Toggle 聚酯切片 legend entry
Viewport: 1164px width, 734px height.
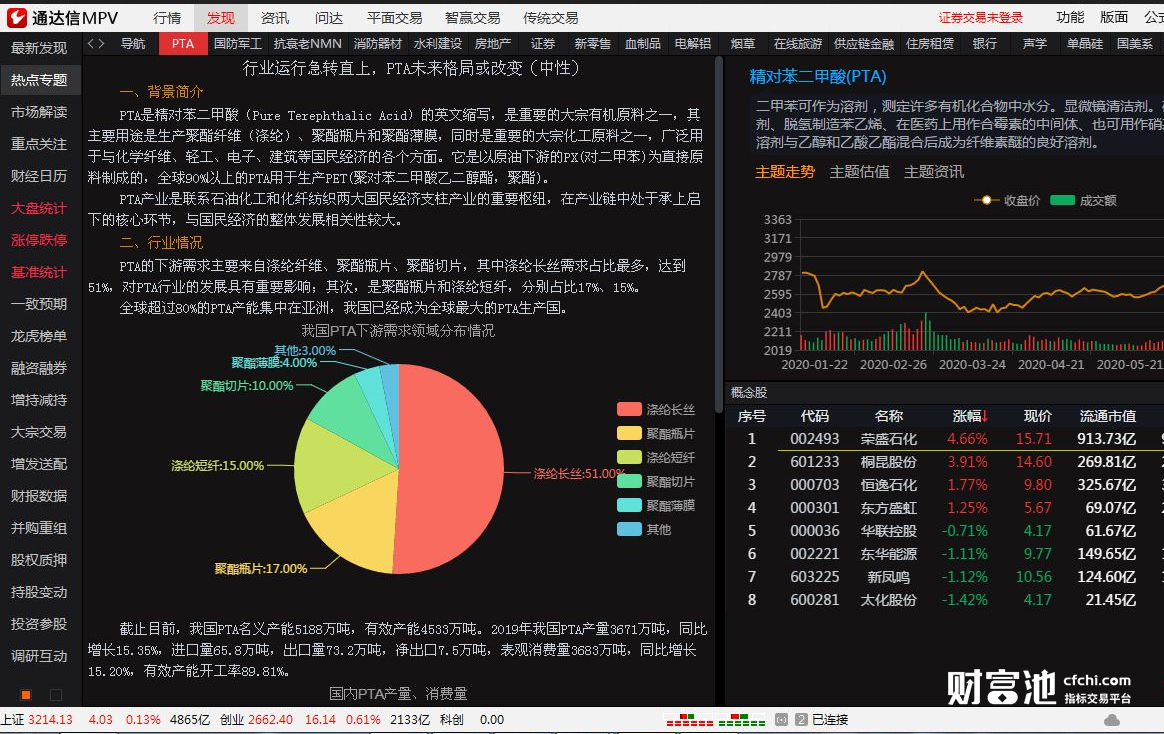(x=656, y=482)
